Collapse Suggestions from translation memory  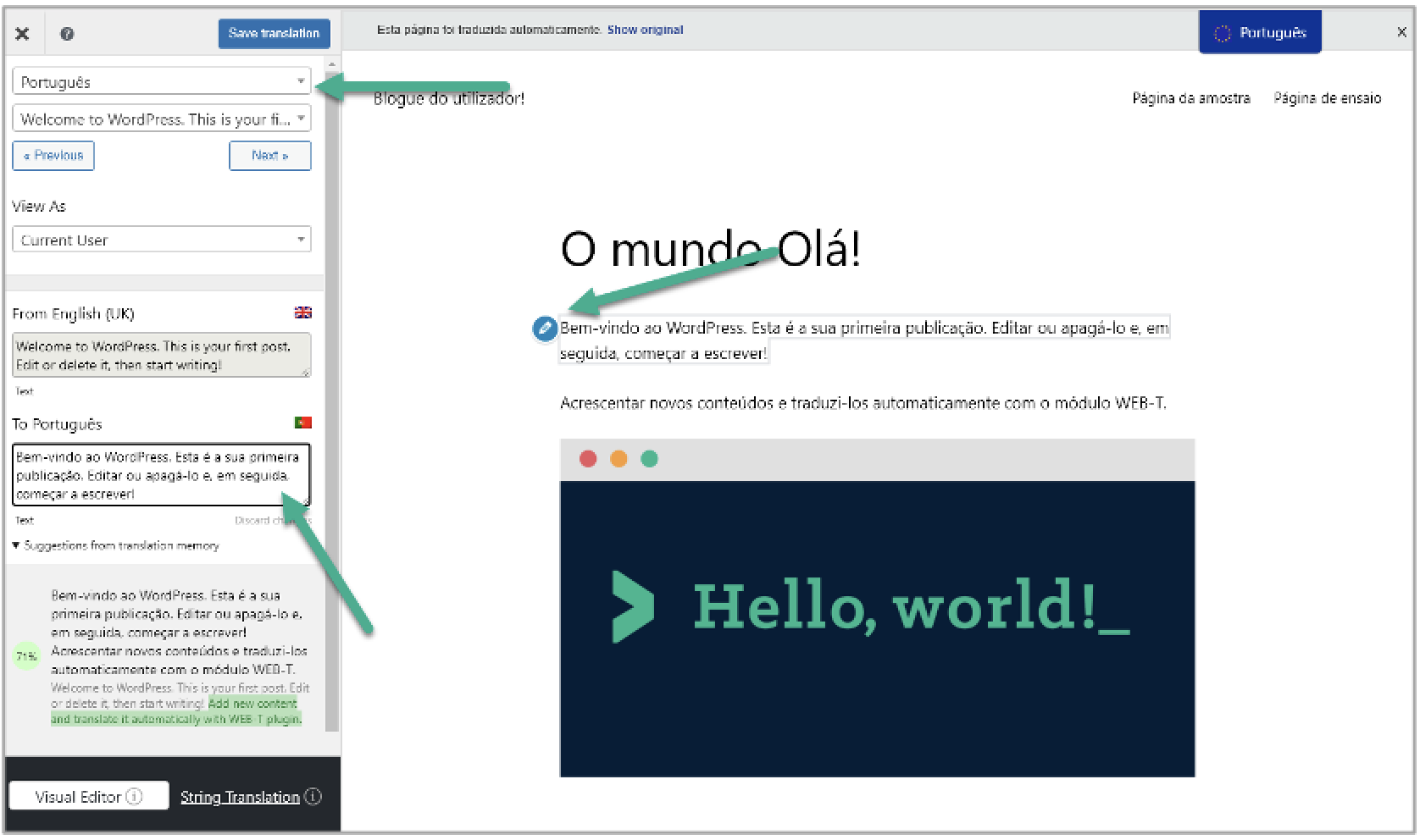pyautogui.click(x=116, y=546)
